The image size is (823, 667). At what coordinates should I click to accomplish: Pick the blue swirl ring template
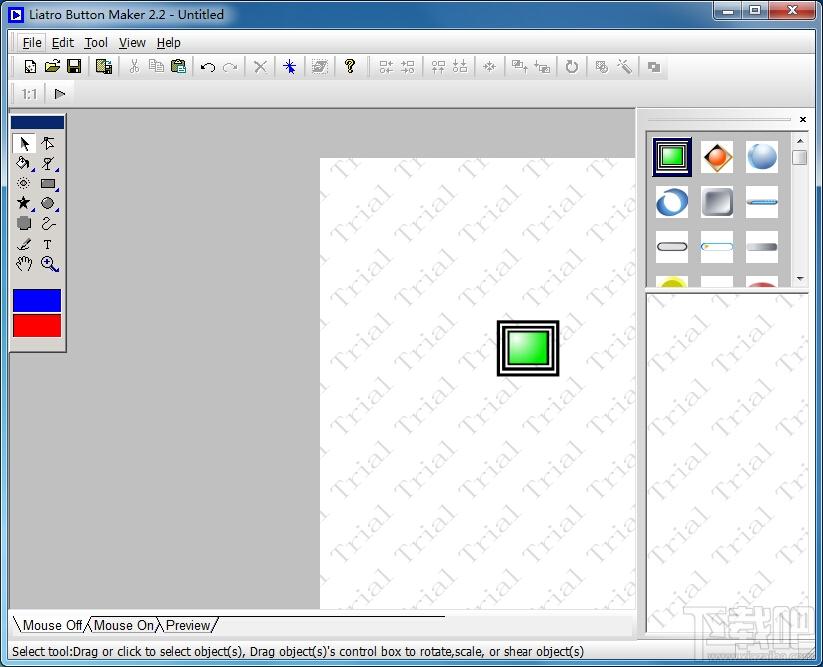(x=672, y=202)
